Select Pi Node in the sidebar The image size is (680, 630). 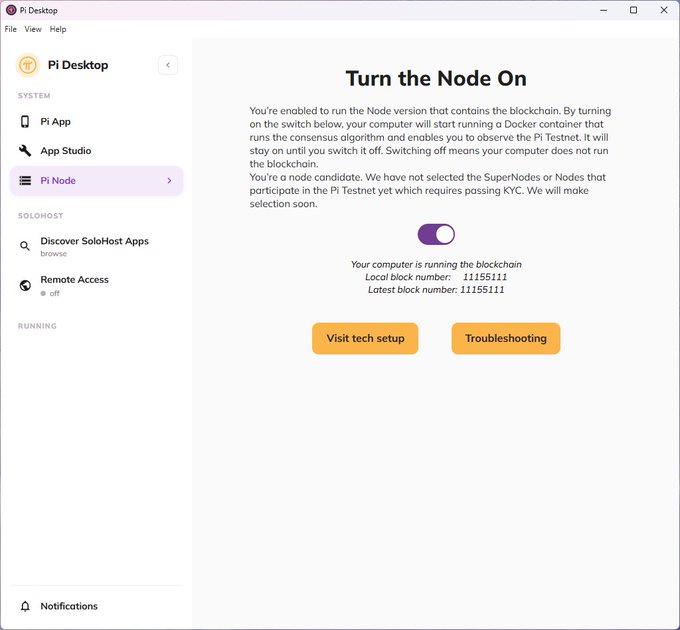[96, 180]
